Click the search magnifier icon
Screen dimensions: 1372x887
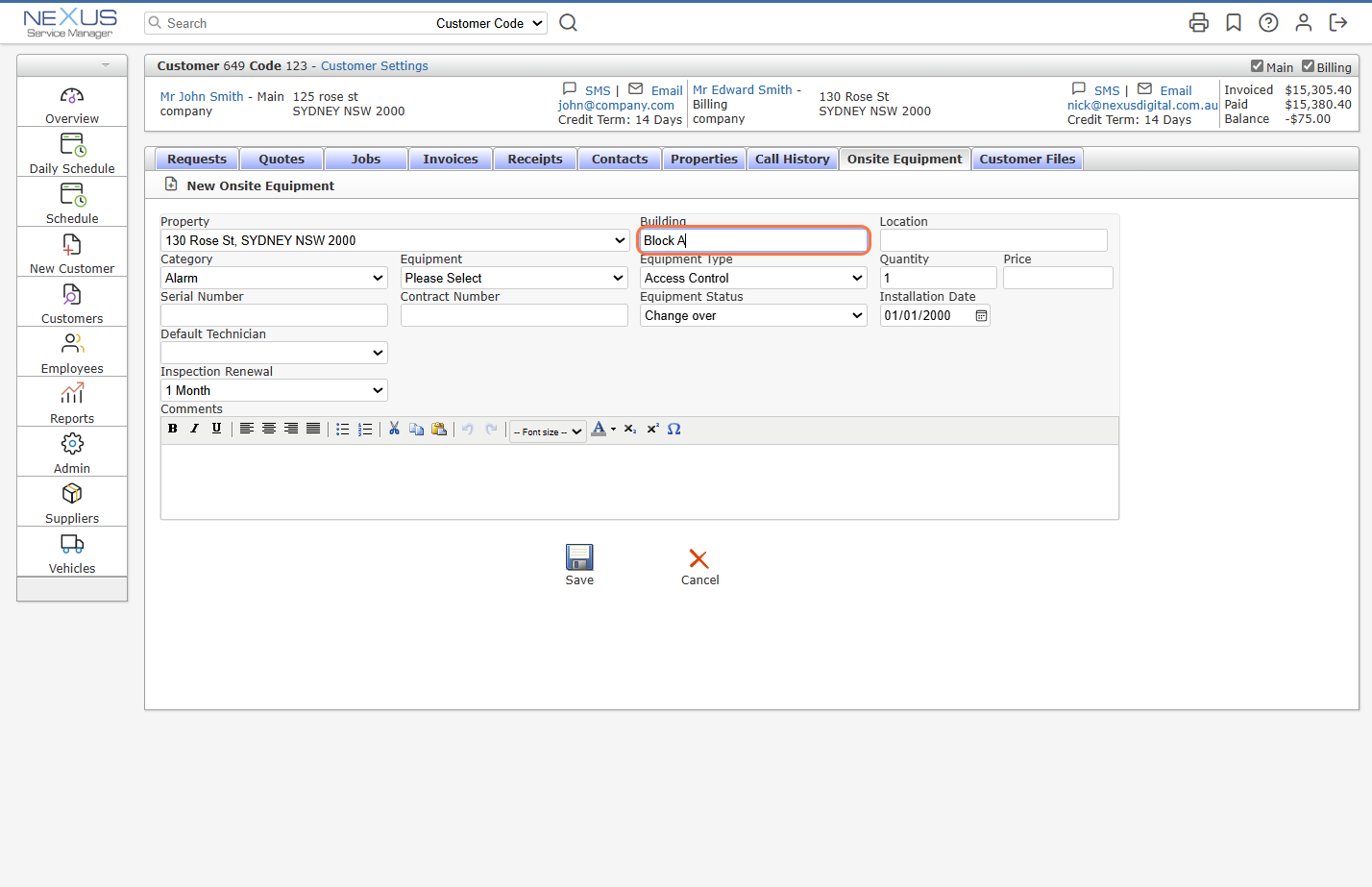(x=568, y=22)
